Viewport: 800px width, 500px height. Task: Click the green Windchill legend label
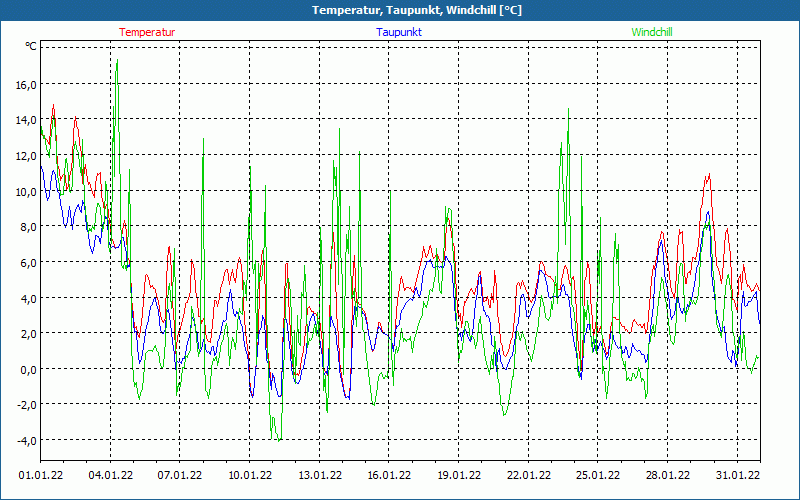tap(652, 32)
